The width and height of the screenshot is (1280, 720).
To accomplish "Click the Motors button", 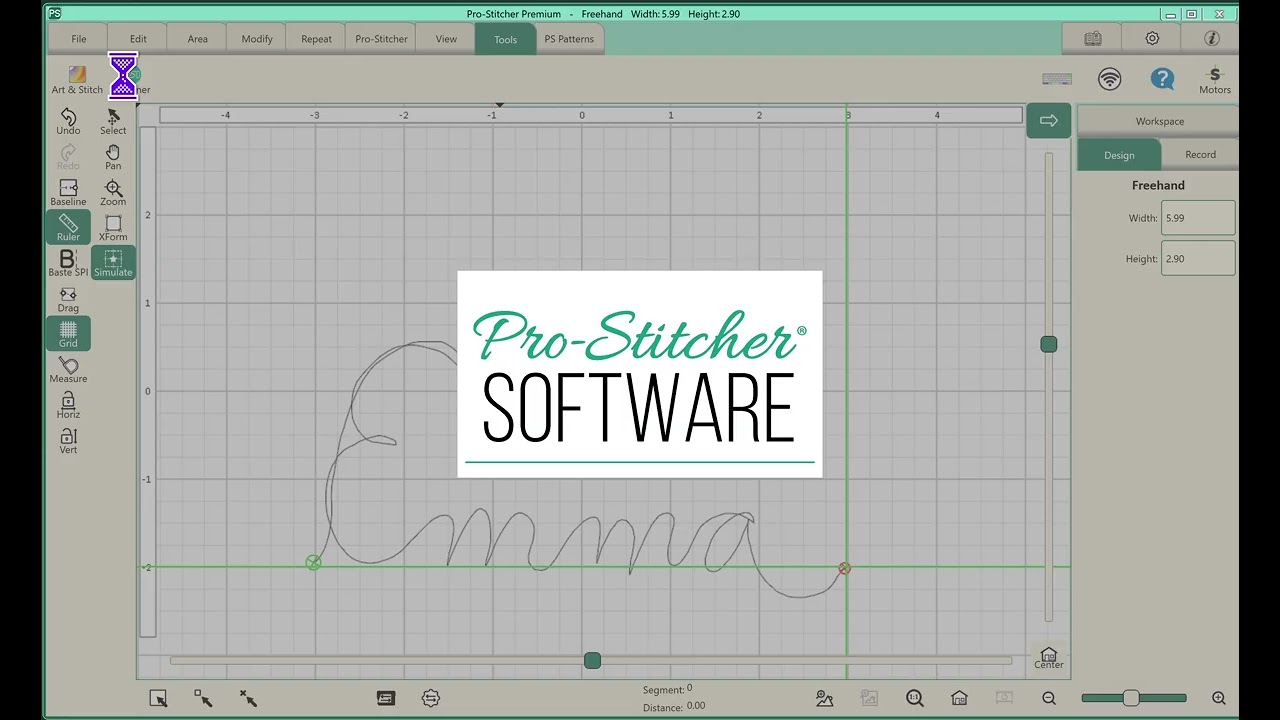I will [x=1215, y=80].
